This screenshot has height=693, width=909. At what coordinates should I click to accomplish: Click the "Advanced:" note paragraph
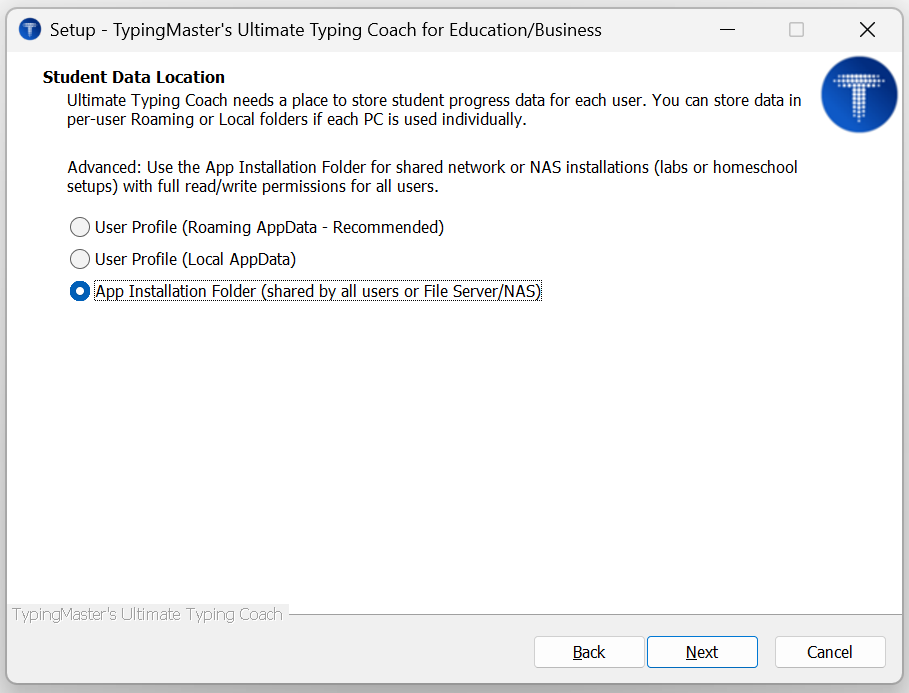click(x=432, y=177)
